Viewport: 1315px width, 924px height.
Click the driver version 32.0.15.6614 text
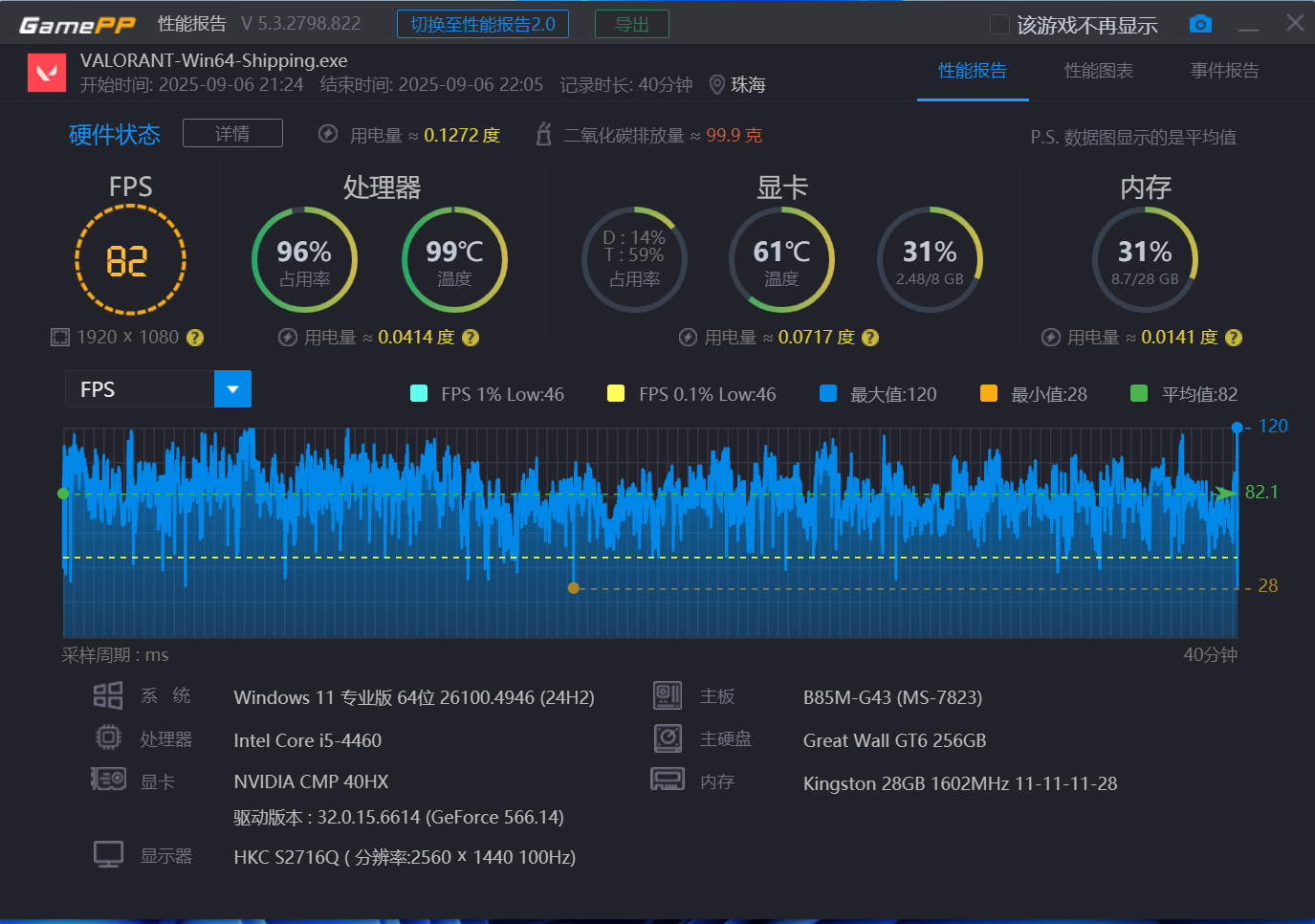click(399, 817)
